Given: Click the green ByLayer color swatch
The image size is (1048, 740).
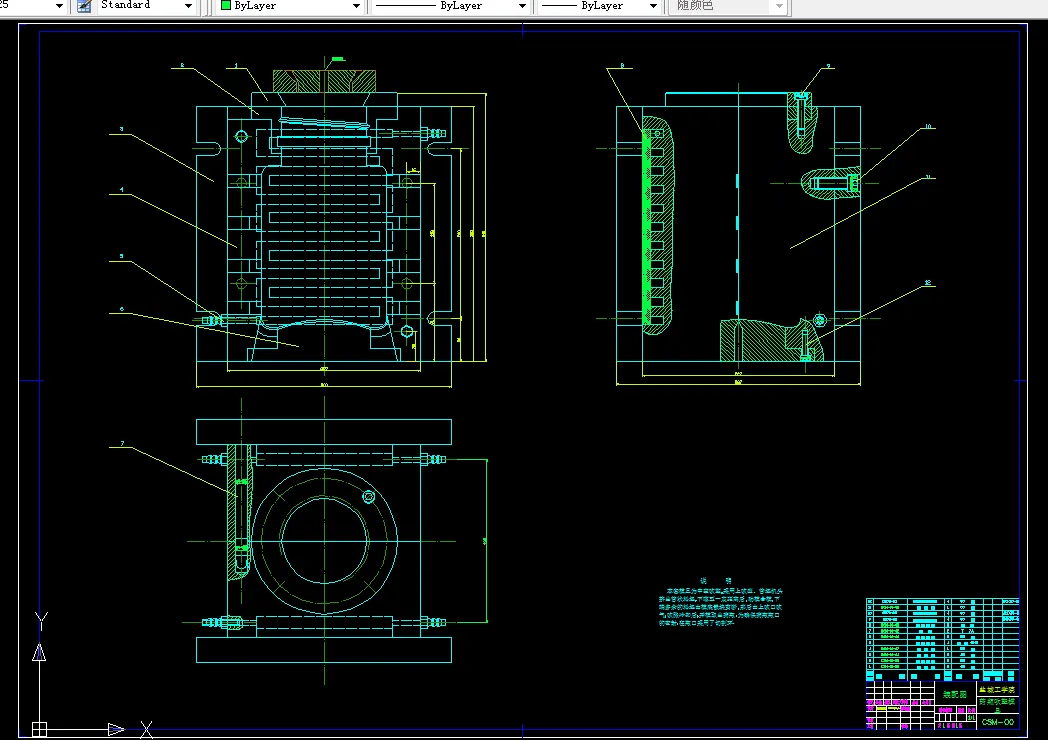Looking at the screenshot, I should tap(226, 5).
